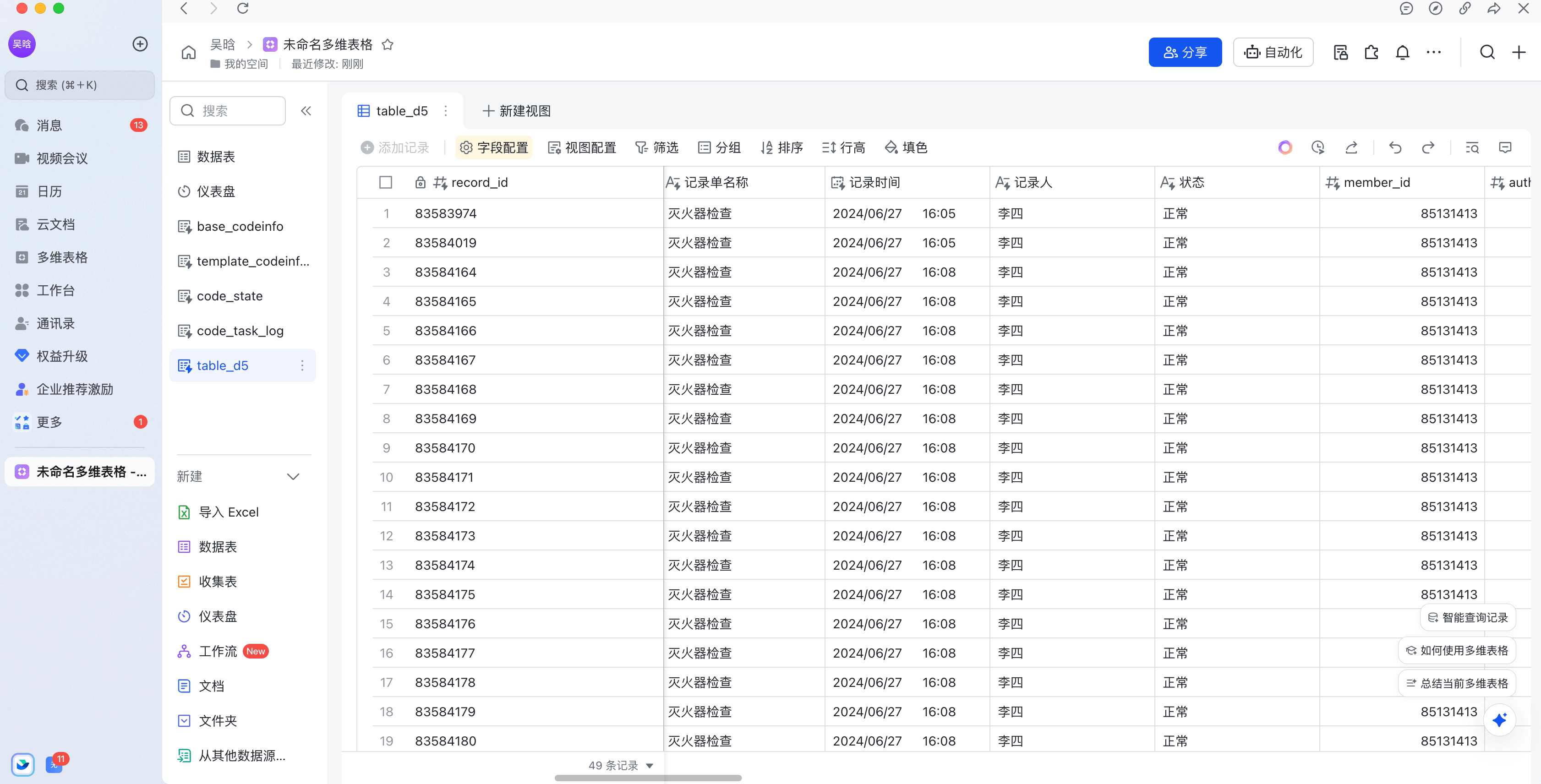Open the comments panel icon in toolbar
The image size is (1541, 784).
(x=1505, y=147)
